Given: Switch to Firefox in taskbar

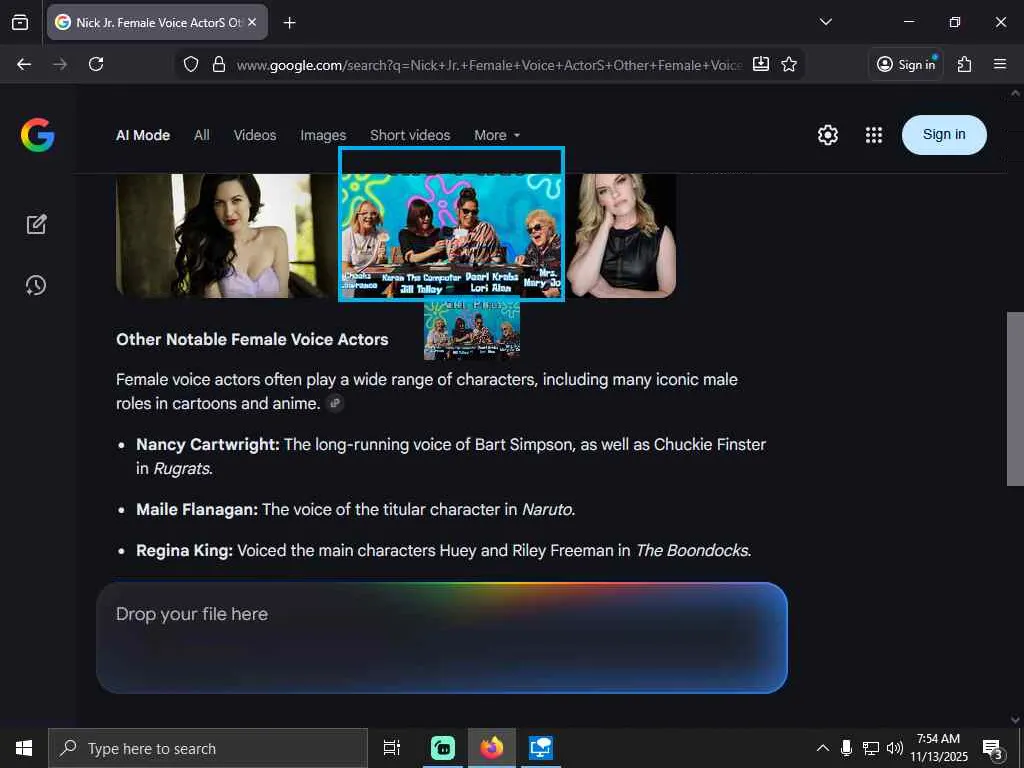Looking at the screenshot, I should (492, 748).
